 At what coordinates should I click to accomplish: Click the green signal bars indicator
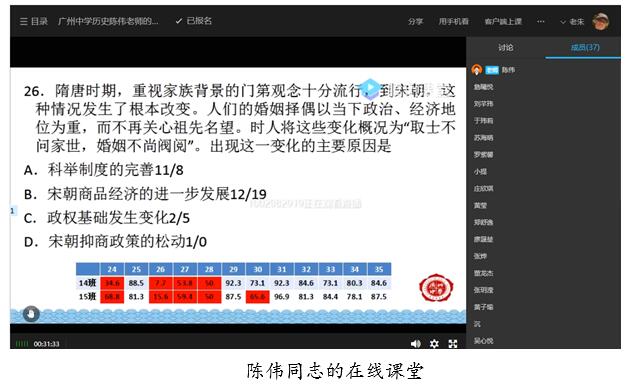22,344
